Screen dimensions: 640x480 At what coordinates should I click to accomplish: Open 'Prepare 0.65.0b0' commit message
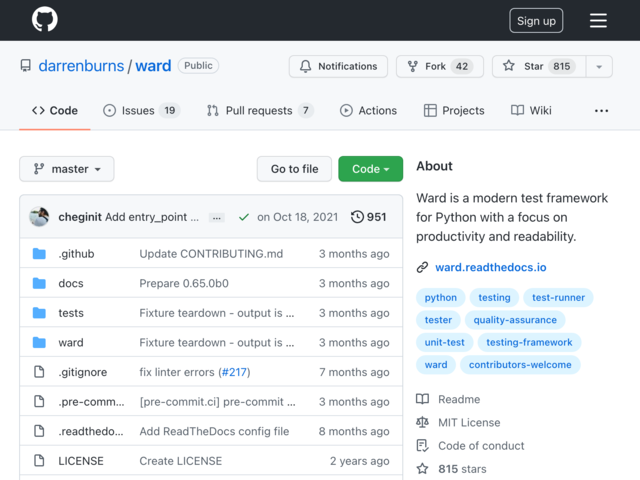pos(184,283)
